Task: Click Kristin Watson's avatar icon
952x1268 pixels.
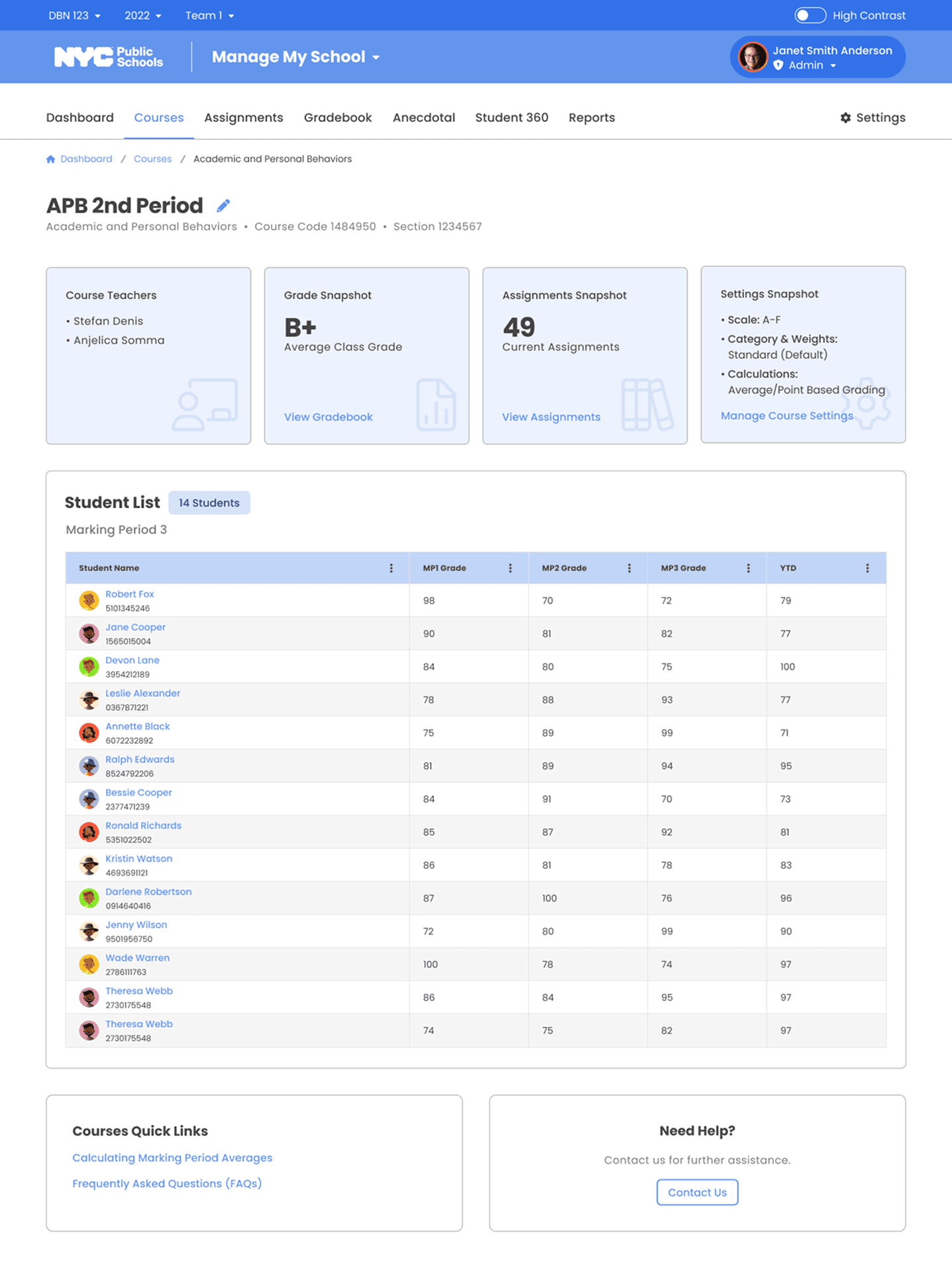Action: 89,865
